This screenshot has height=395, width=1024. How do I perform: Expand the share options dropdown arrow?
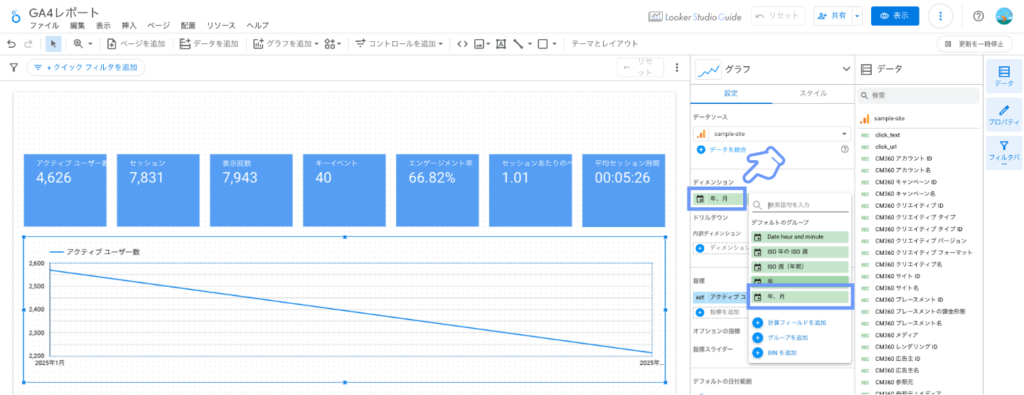tap(857, 16)
